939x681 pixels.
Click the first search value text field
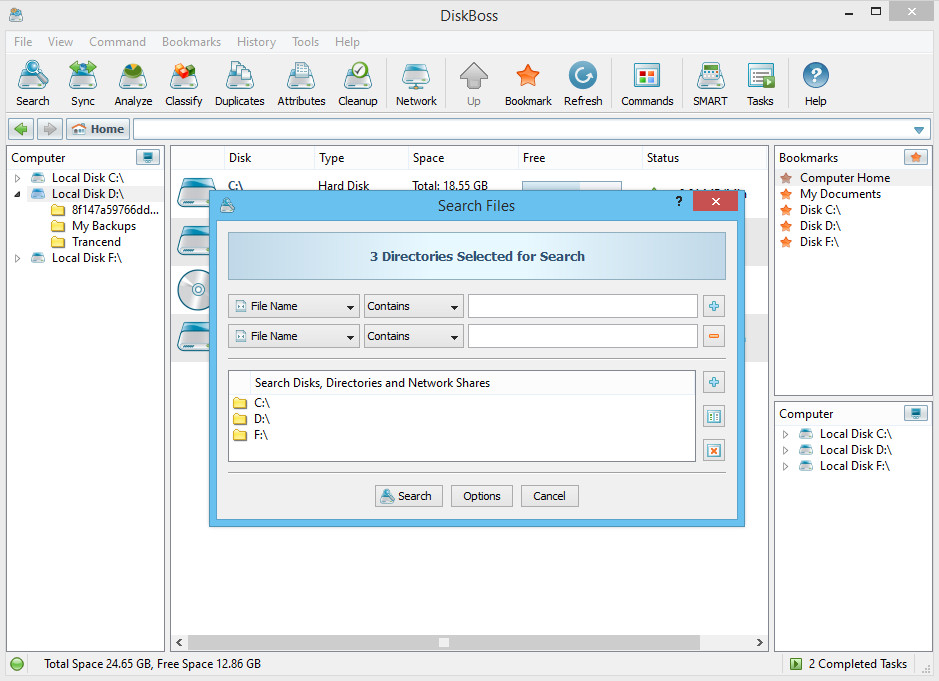coord(583,306)
